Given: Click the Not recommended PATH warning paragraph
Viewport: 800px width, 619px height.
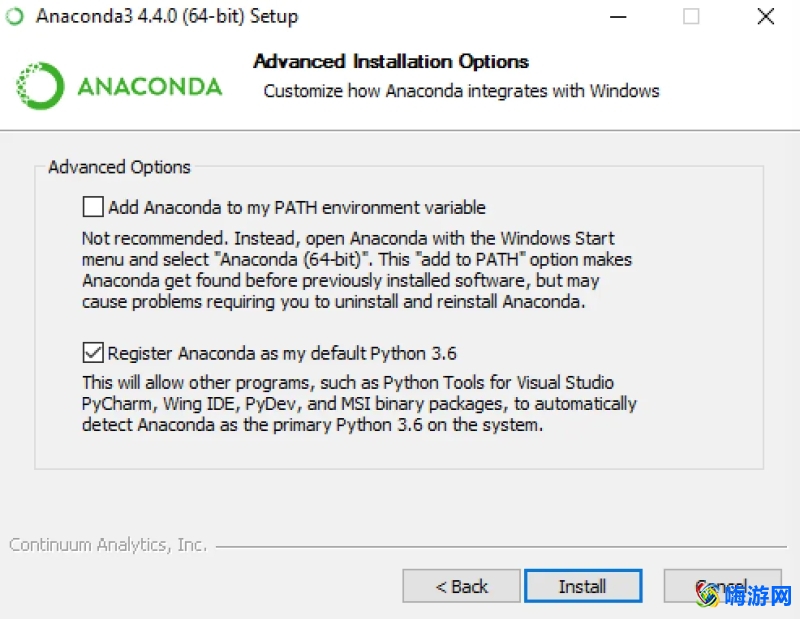Looking at the screenshot, I should tap(357, 270).
